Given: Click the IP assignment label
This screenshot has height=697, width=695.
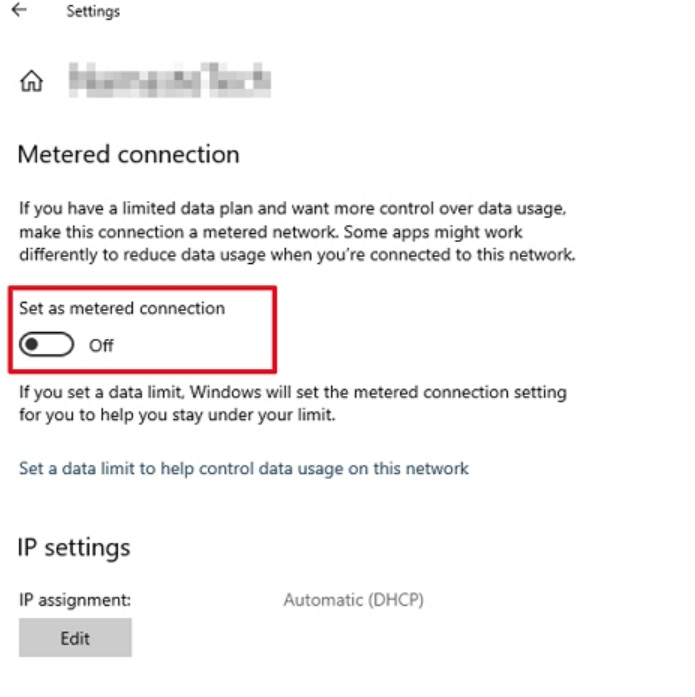Looking at the screenshot, I should coord(76,600).
